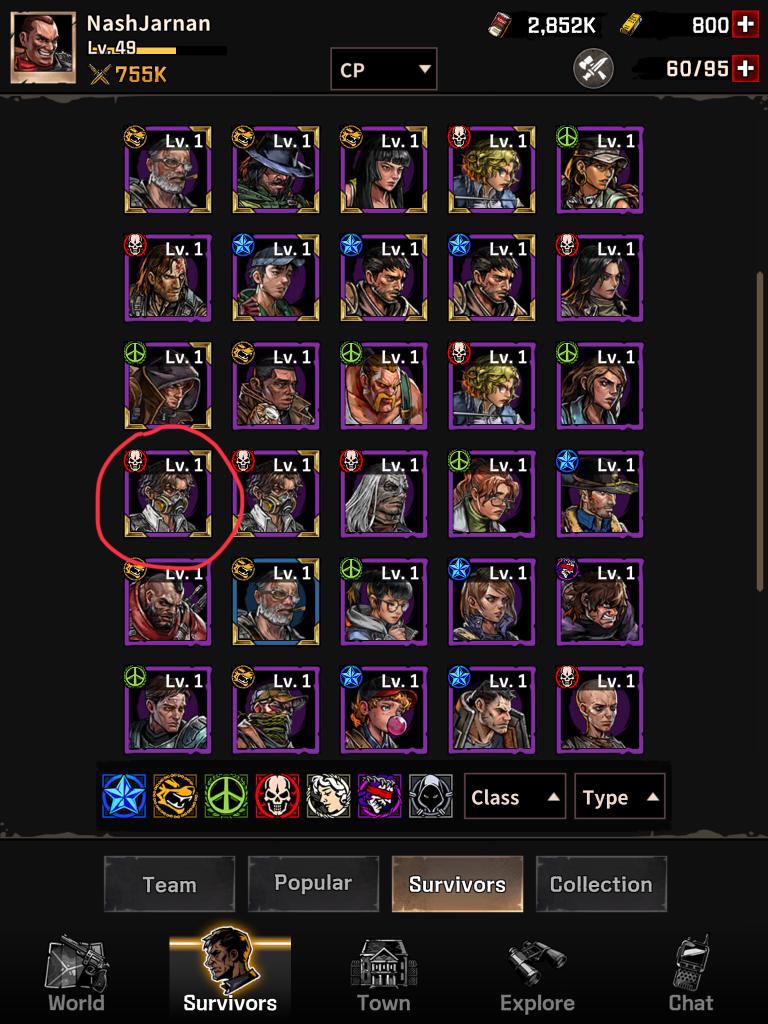768x1024 pixels.
Task: Open Town building icon
Action: 383,975
